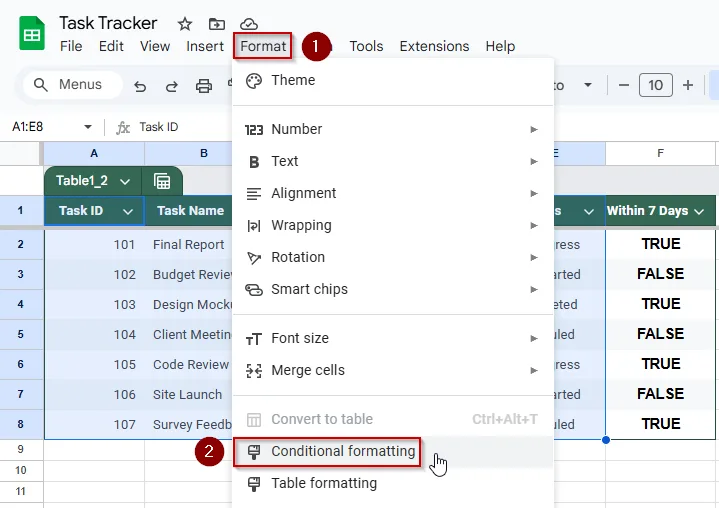
Task: Click the Final Report task cell
Action: [188, 244]
